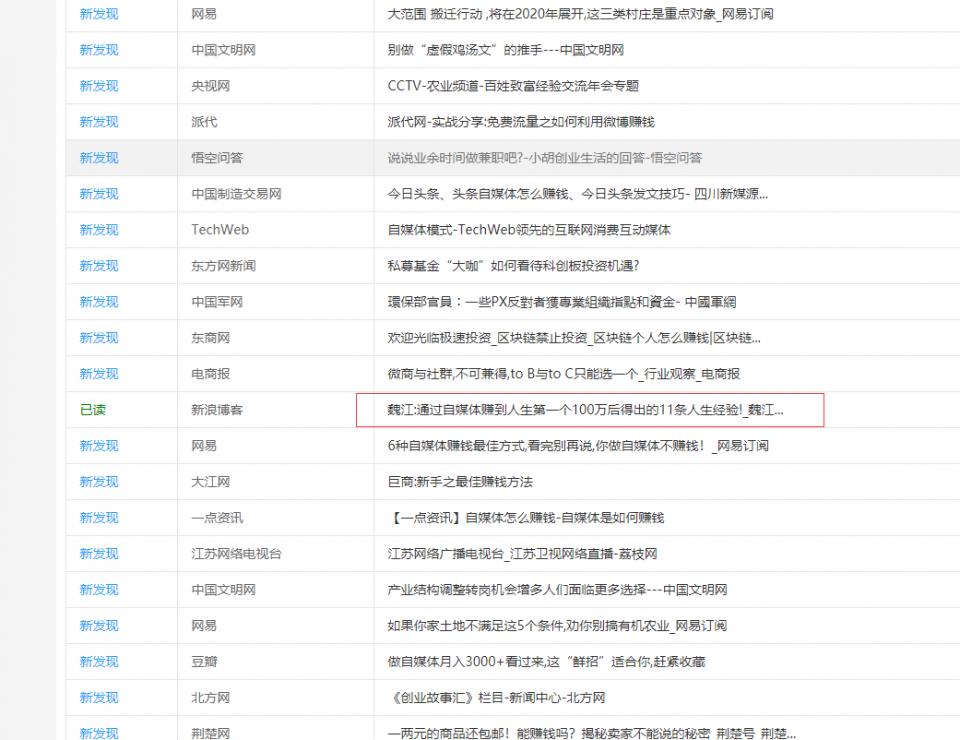Open 魏江:通过自媒体赚到人生第一个100万 article

point(585,410)
